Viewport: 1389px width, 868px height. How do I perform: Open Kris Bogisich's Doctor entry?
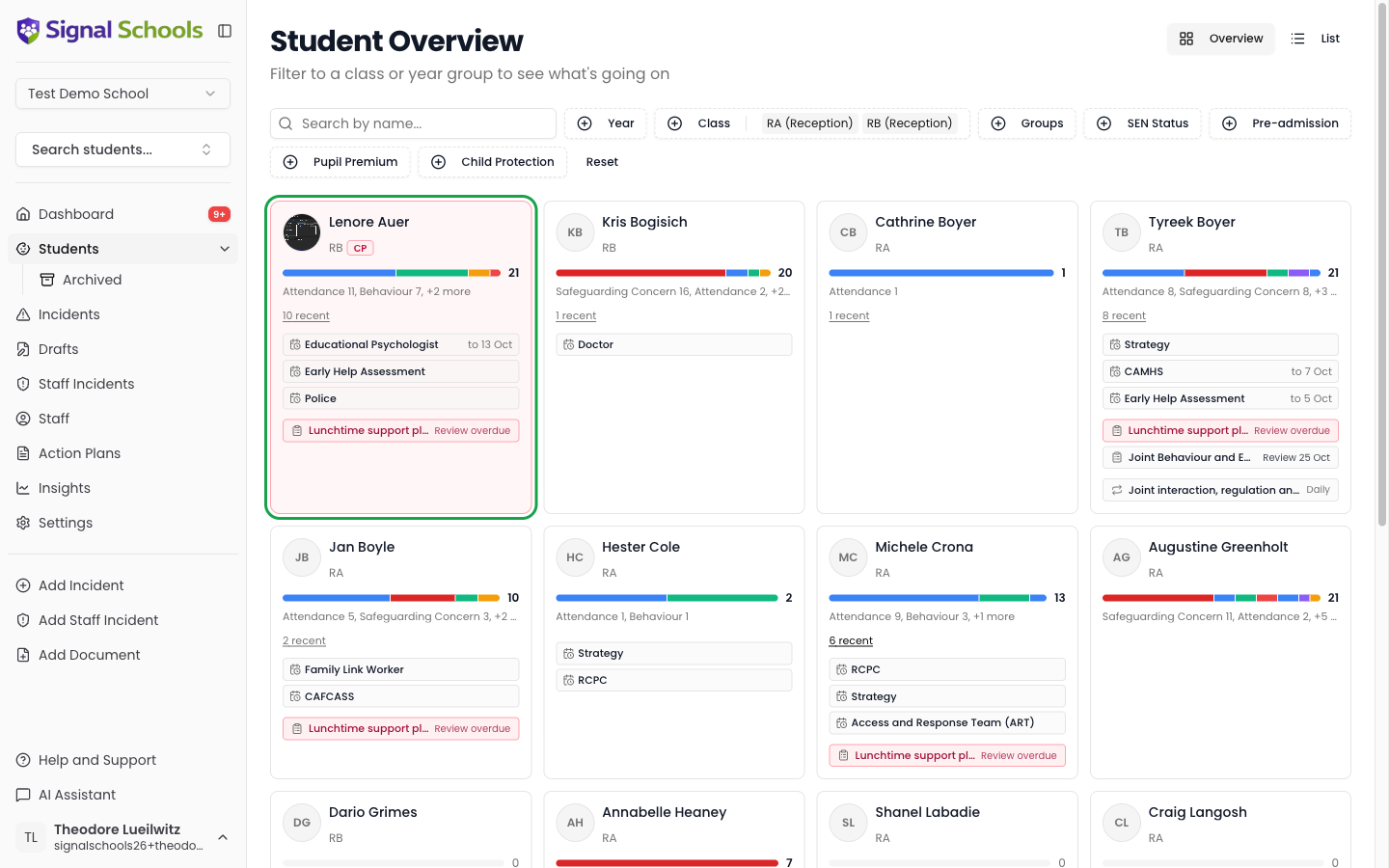pos(673,344)
